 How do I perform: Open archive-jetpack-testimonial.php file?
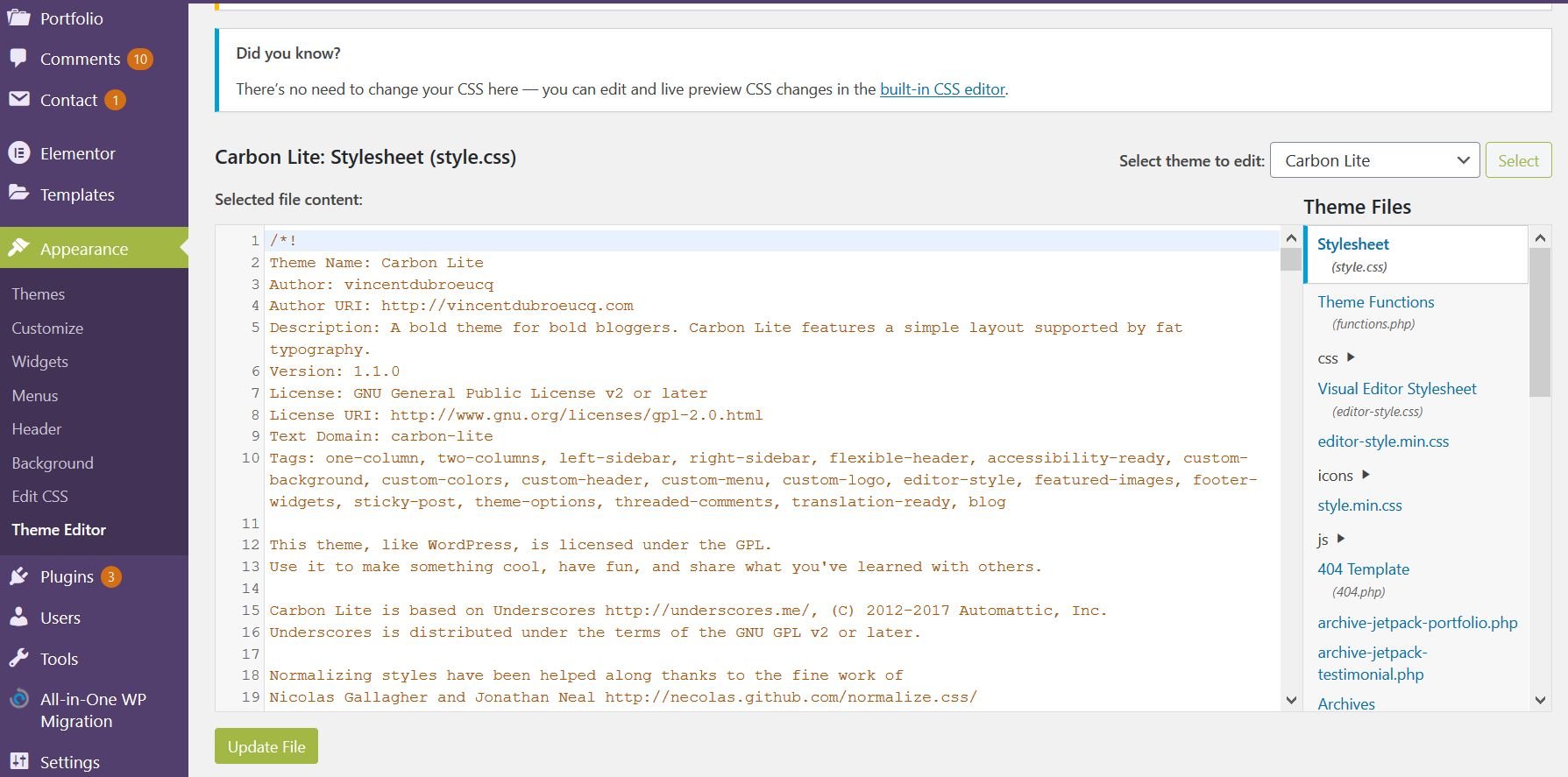point(1372,663)
